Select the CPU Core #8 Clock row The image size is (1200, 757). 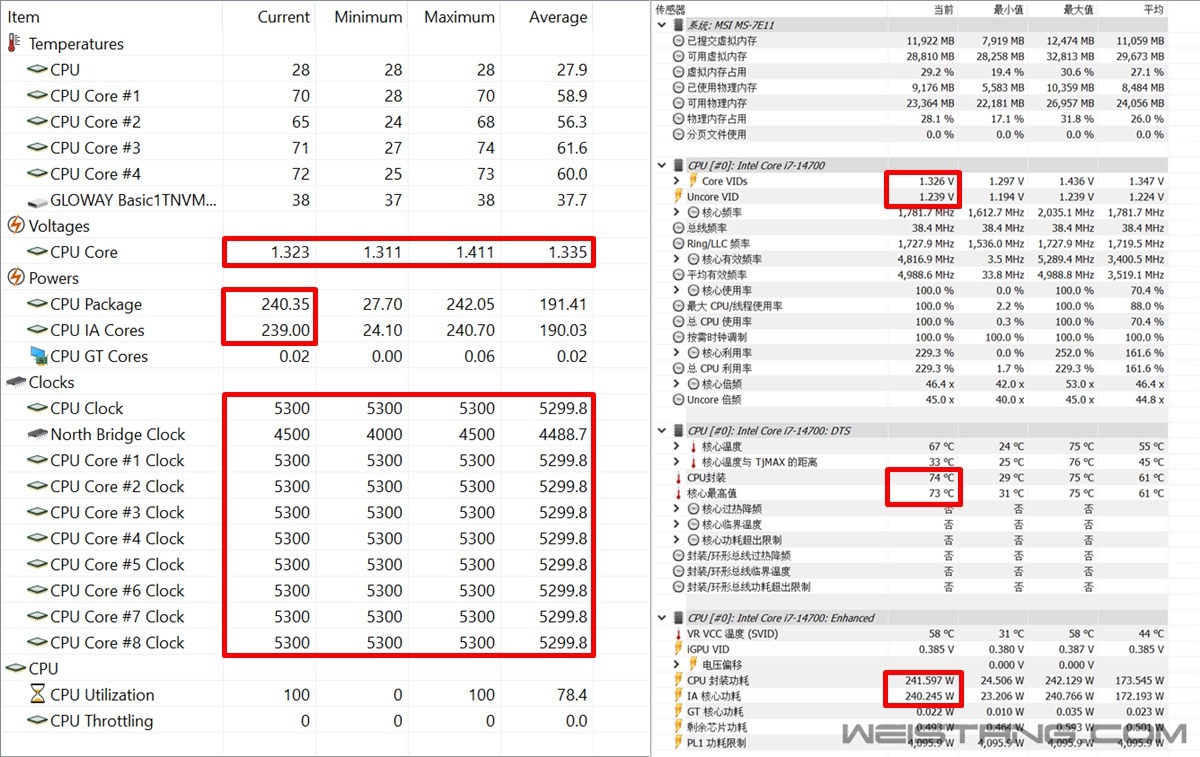click(x=298, y=642)
